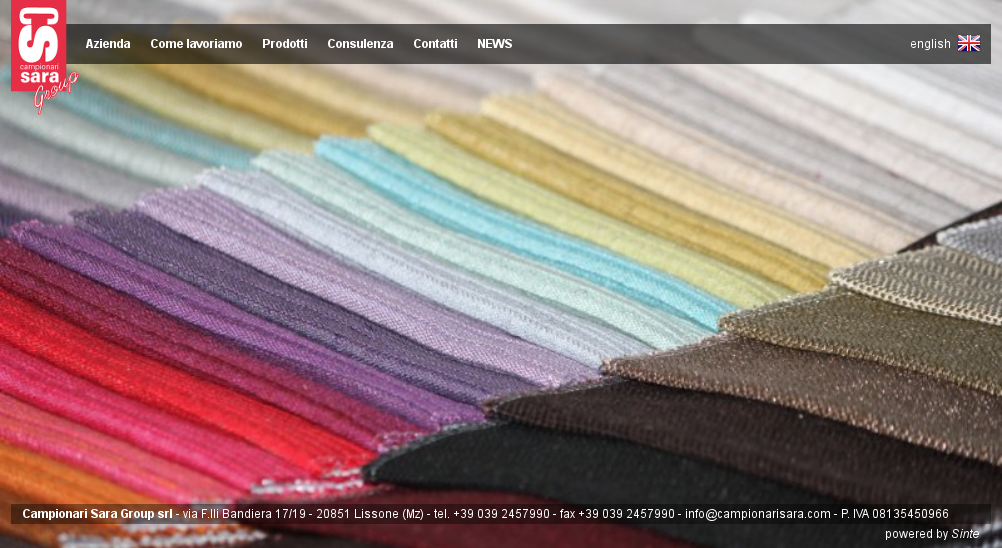This screenshot has width=1002, height=548.
Task: Click the tel. +39 039 2457990 number
Action: (492, 514)
